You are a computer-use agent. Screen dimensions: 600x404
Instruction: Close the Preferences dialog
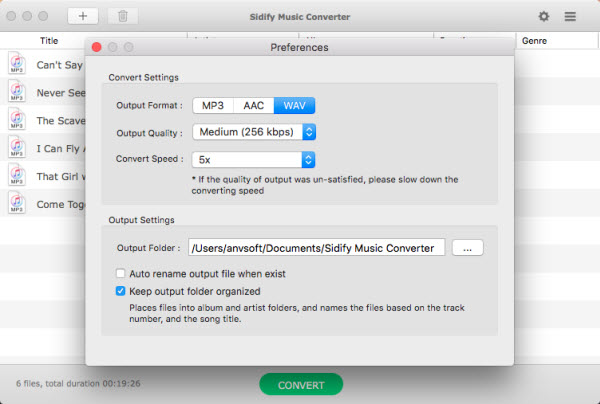pos(97,47)
